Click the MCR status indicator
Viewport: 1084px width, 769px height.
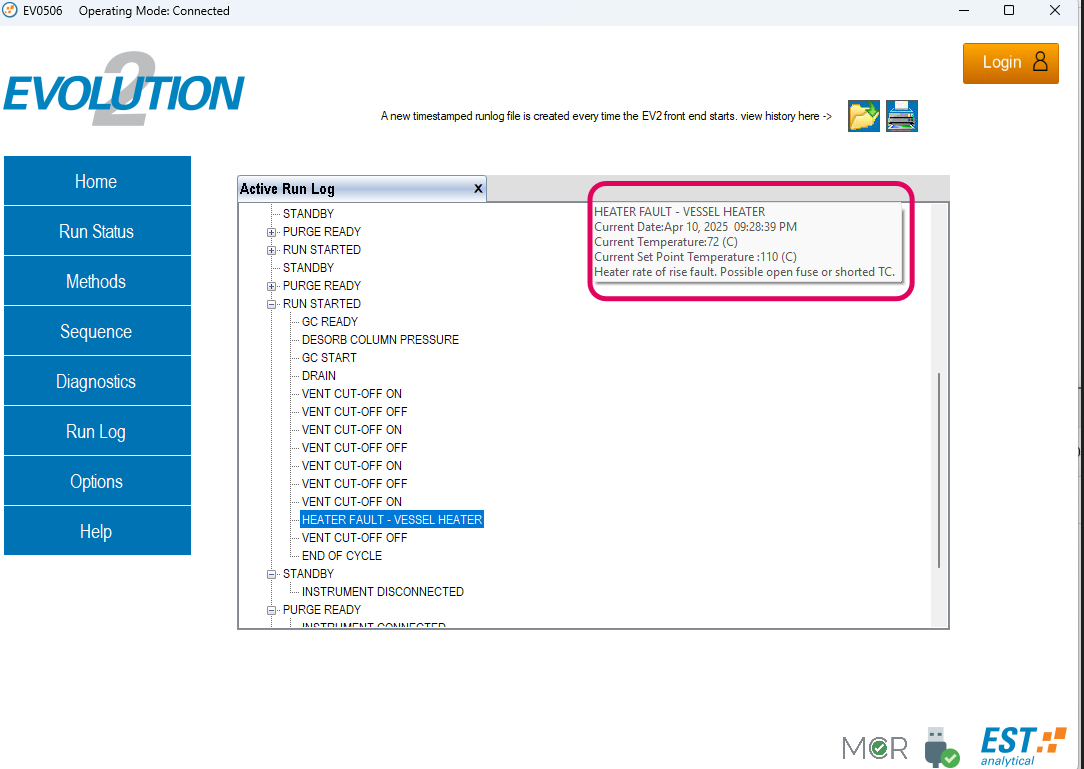[x=875, y=748]
